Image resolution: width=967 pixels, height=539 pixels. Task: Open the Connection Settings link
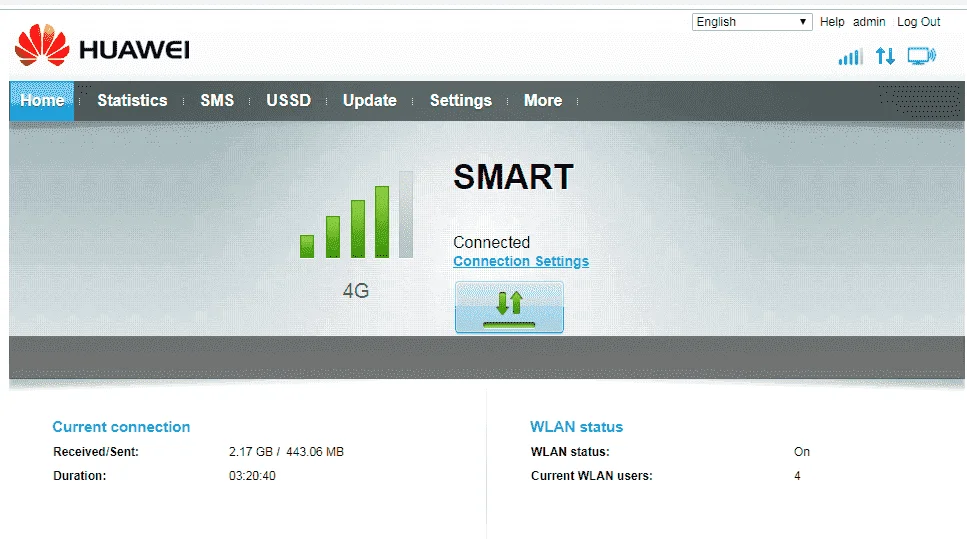tap(521, 261)
